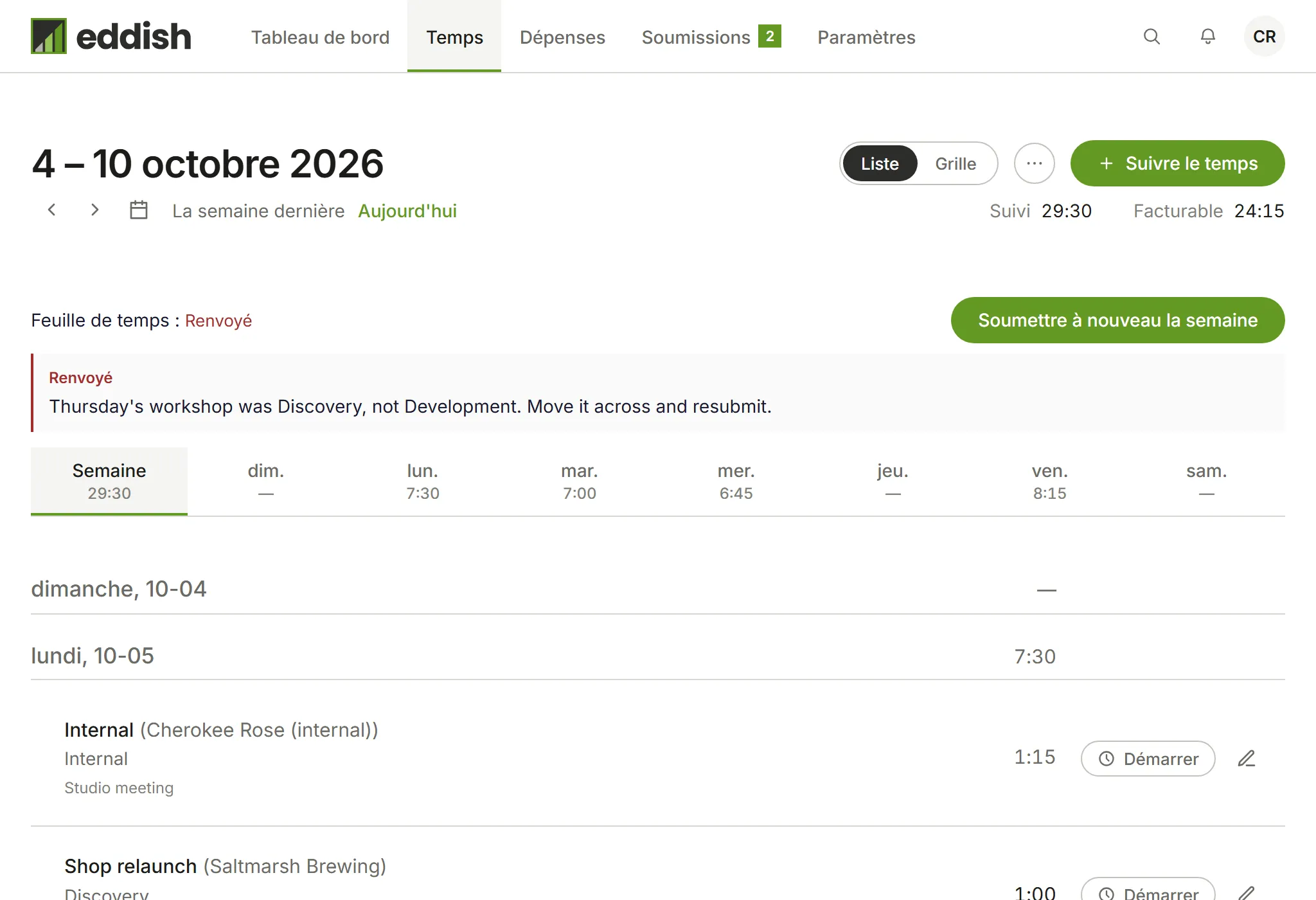The height and width of the screenshot is (900, 1316).
Task: Select the Temps tab
Action: pyautogui.click(x=454, y=37)
